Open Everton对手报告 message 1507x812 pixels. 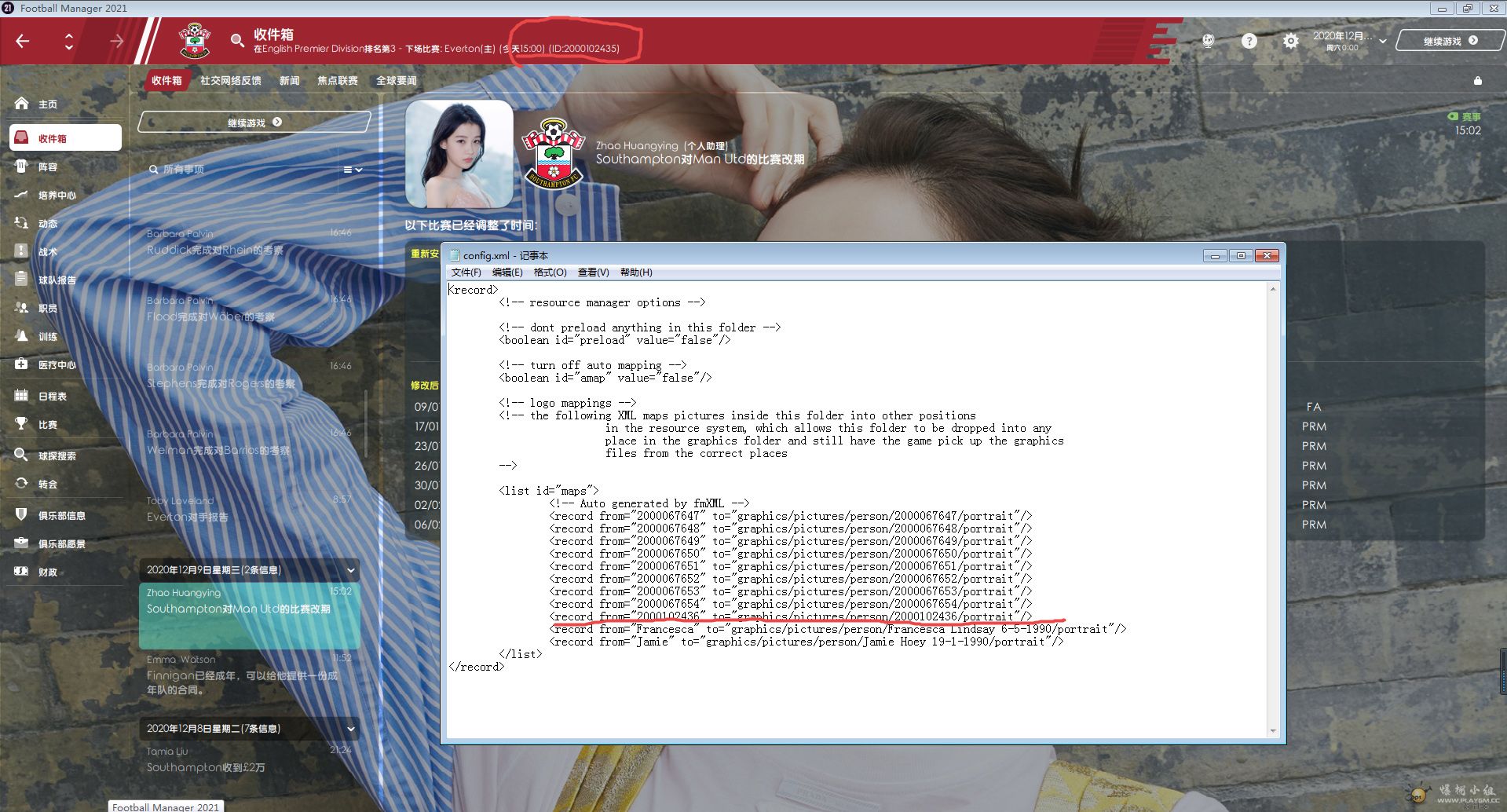(249, 509)
